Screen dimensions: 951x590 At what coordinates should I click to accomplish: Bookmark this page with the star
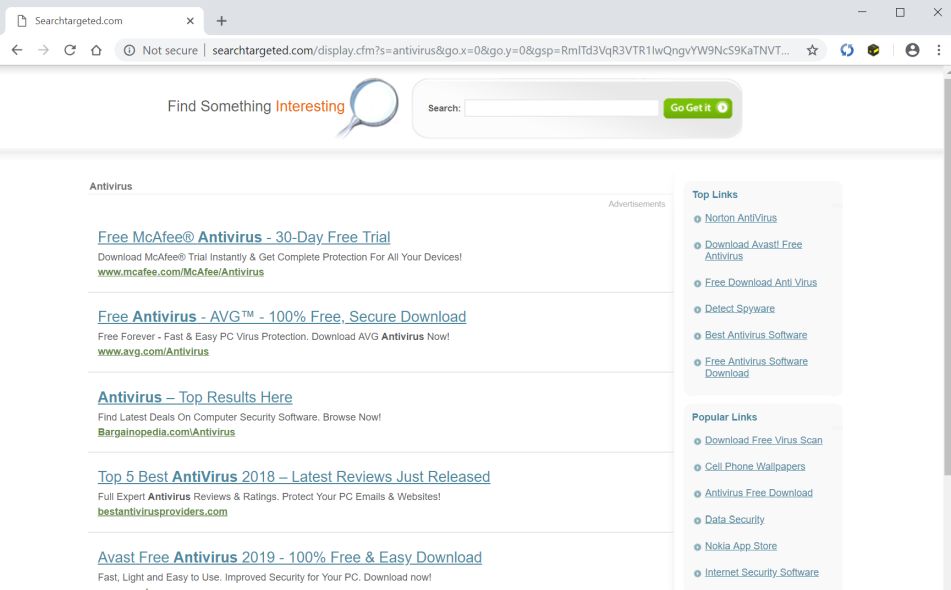tap(812, 50)
